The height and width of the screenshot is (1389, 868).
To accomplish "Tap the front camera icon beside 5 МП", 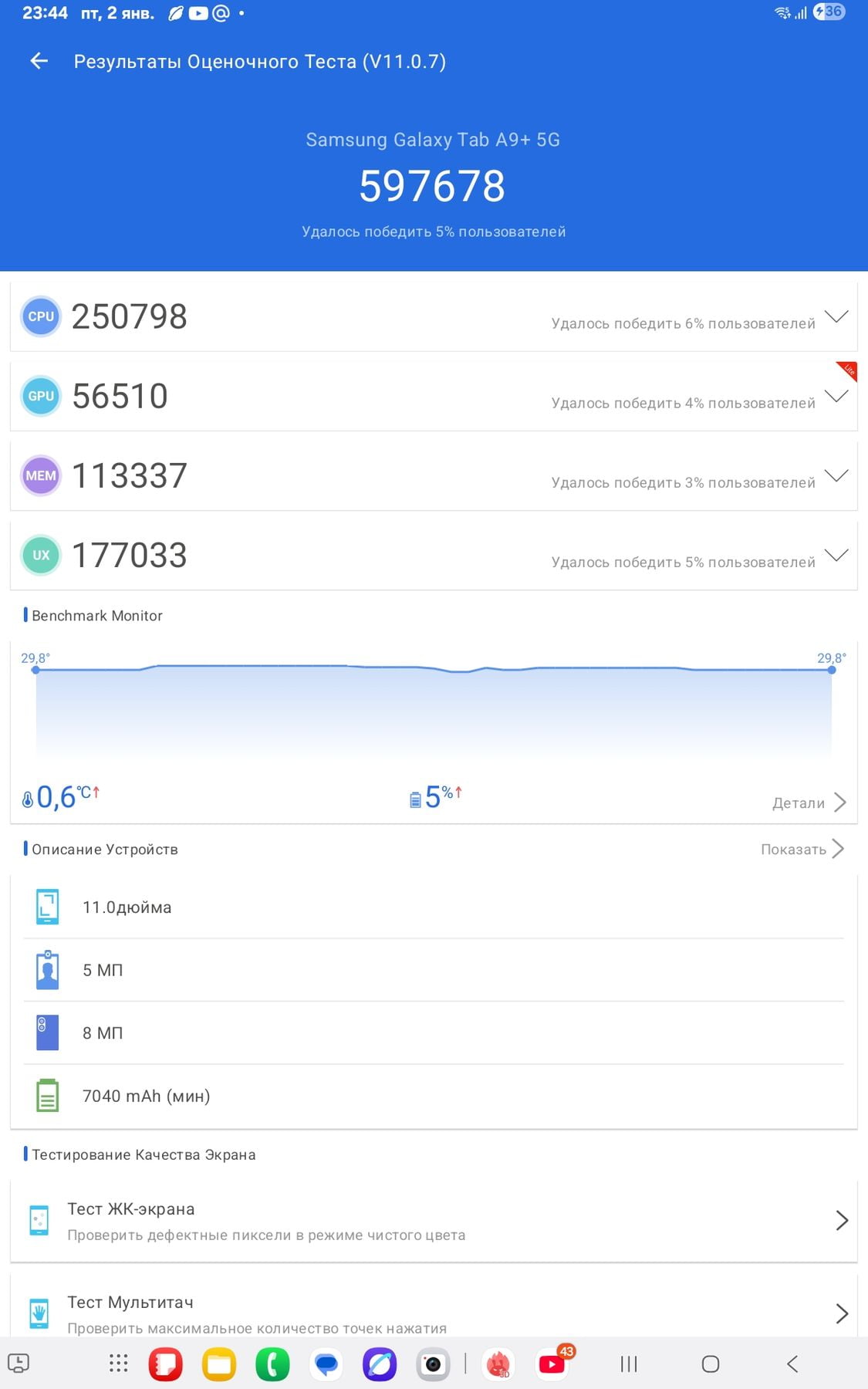I will [x=47, y=970].
